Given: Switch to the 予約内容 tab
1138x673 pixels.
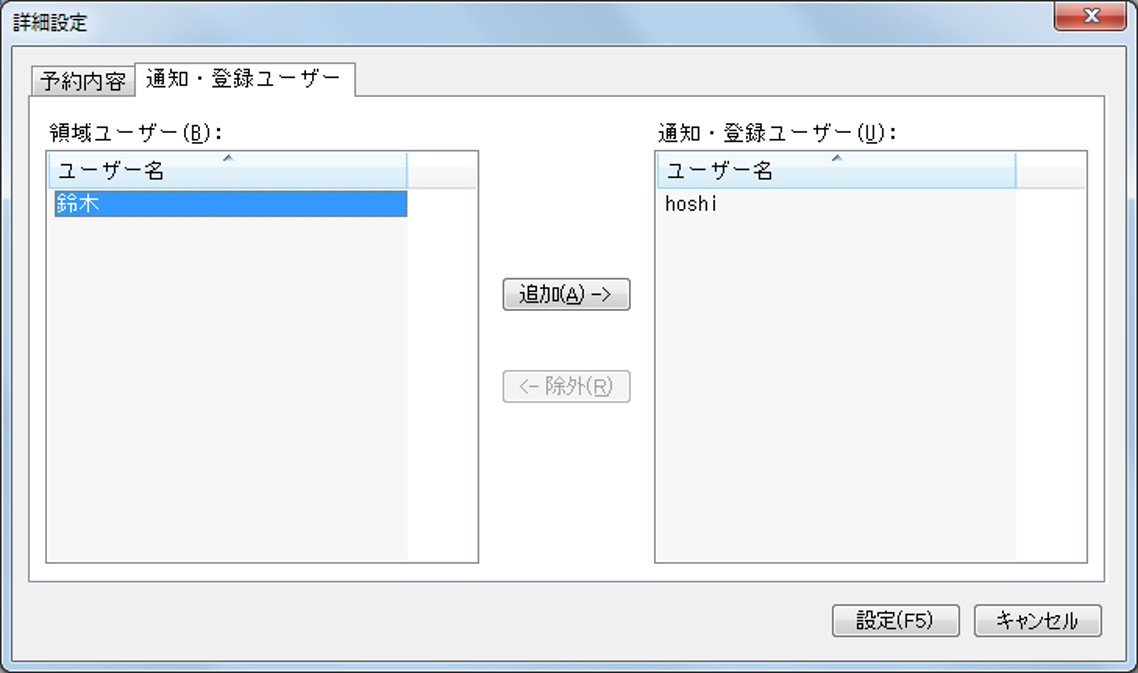Looking at the screenshot, I should pyautogui.click(x=83, y=81).
